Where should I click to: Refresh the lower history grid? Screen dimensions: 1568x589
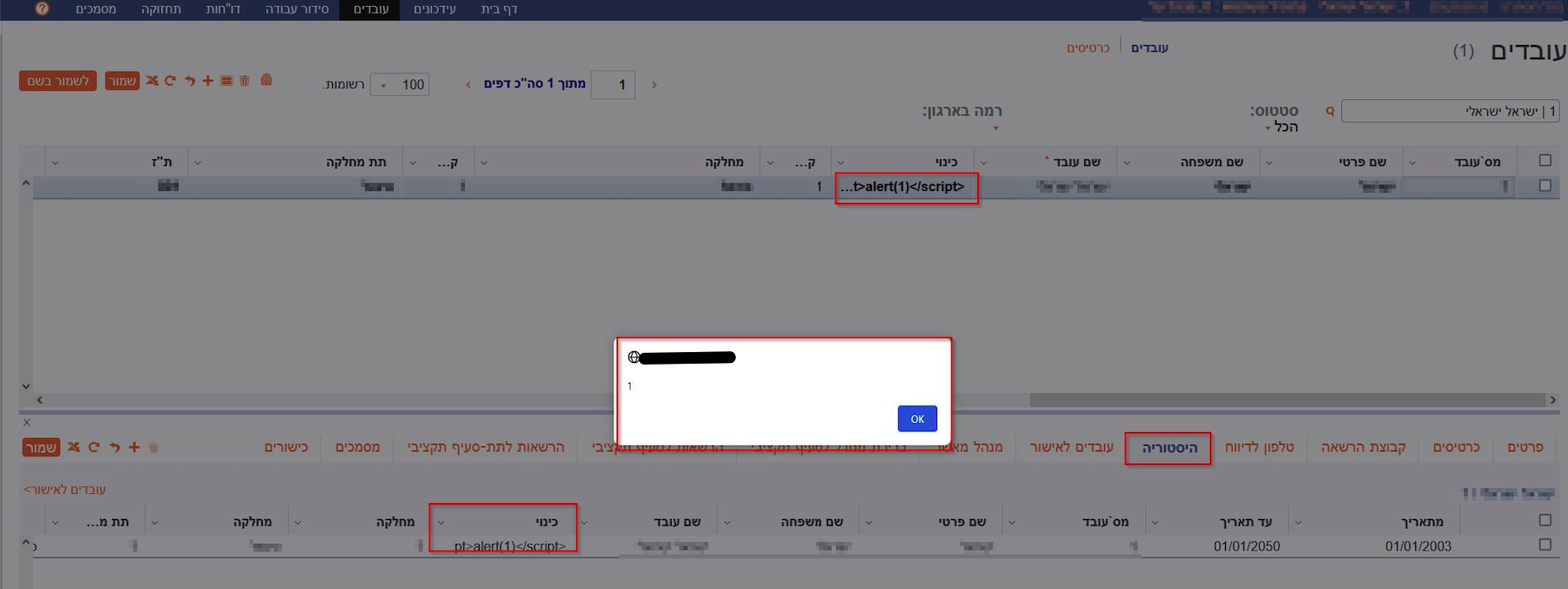click(93, 447)
